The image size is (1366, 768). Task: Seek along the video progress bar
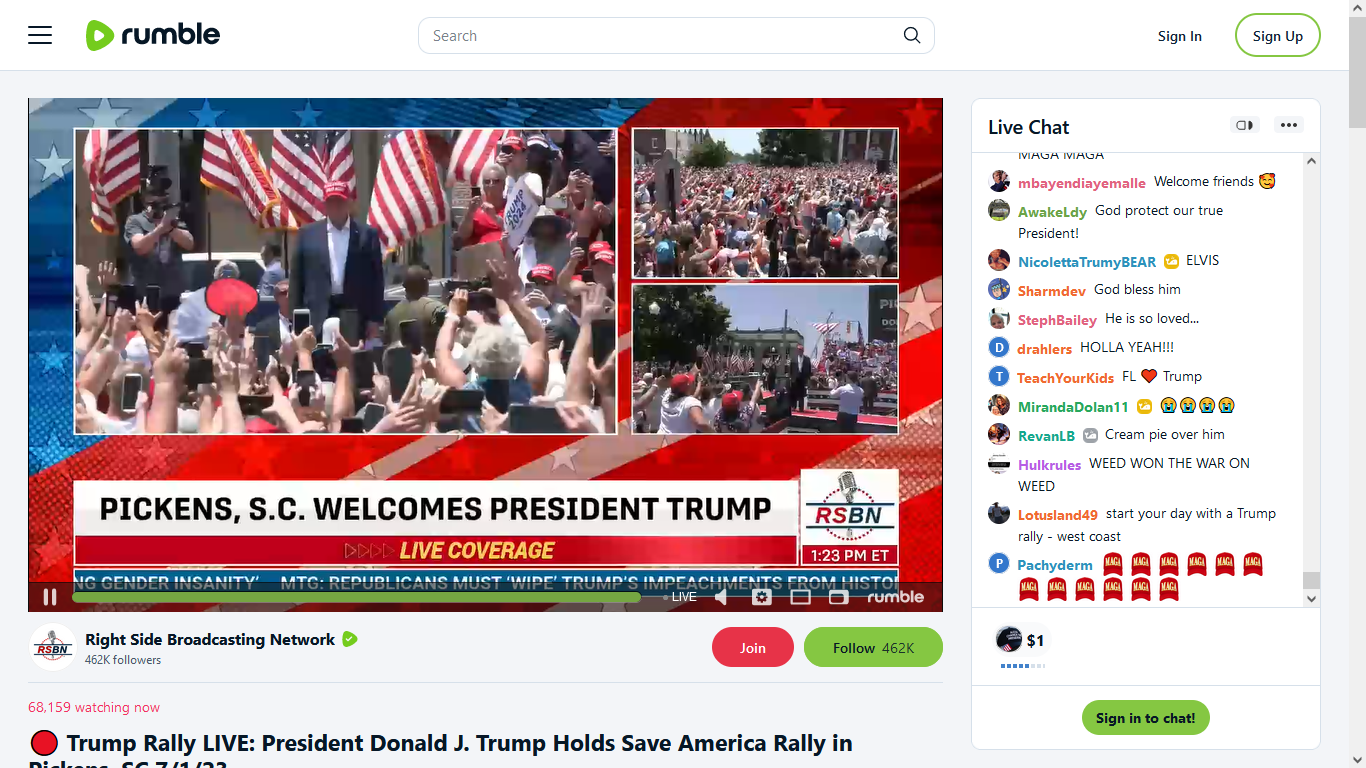[356, 597]
